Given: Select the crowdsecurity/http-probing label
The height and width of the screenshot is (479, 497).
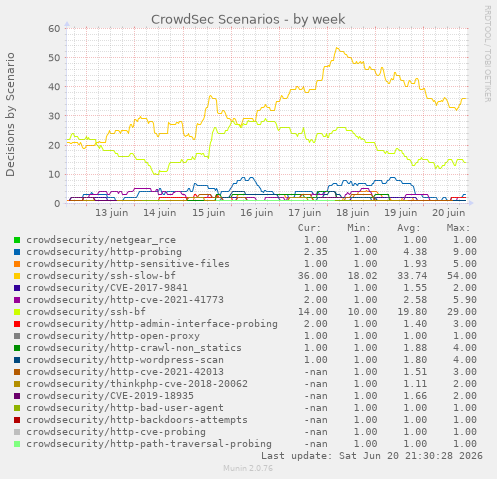Looking at the screenshot, I should 104,252.
